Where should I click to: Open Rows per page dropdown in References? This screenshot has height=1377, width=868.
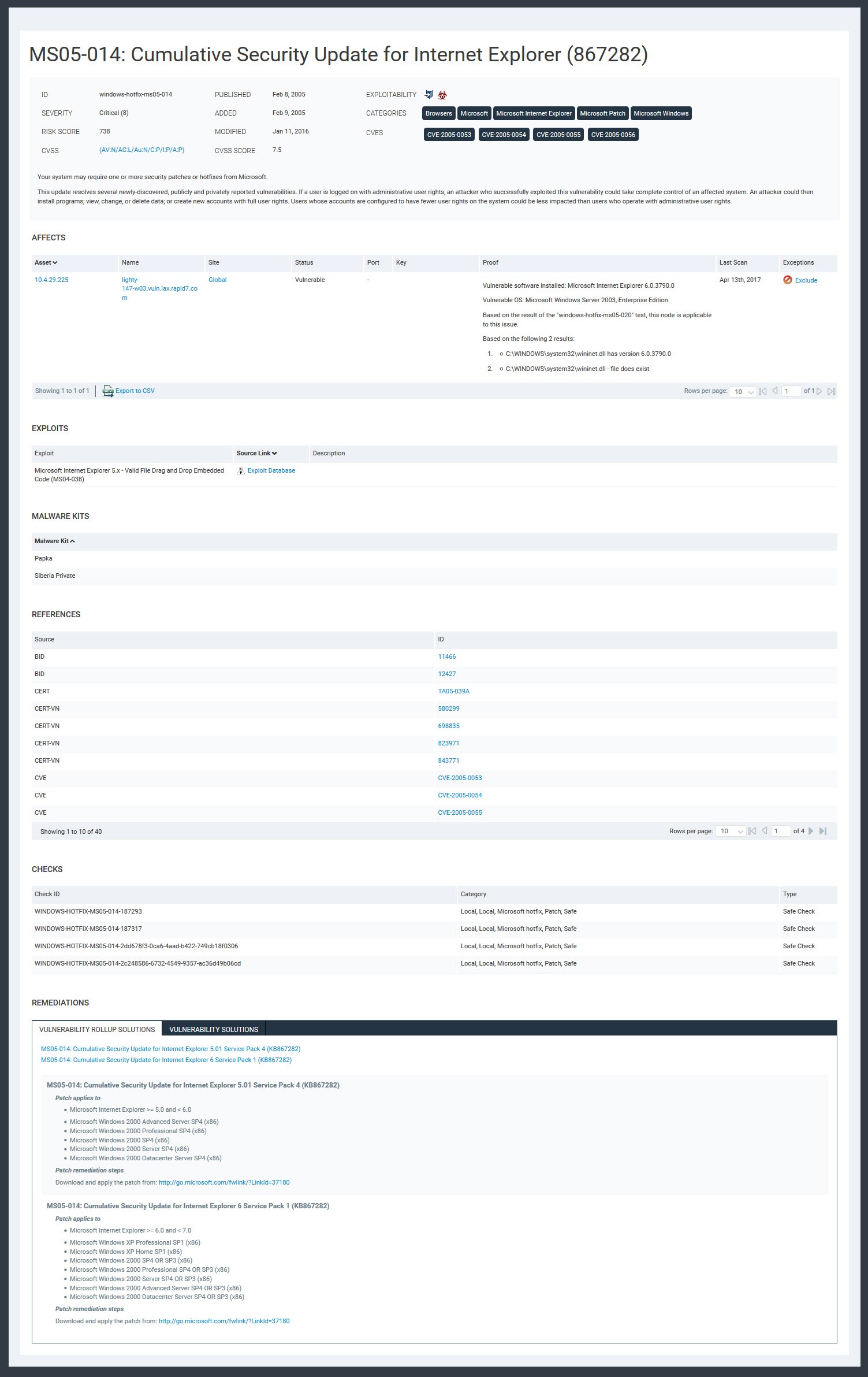[x=730, y=832]
